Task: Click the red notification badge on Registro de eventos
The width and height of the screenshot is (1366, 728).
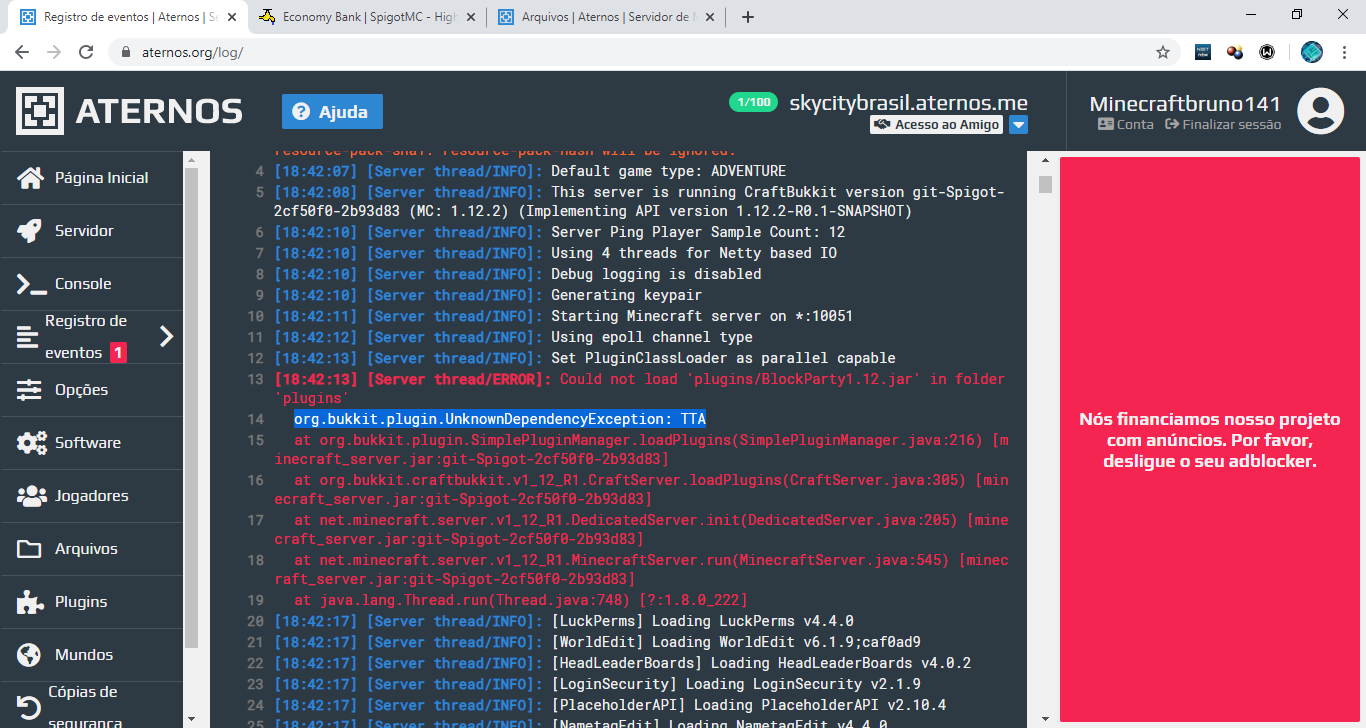Action: [x=118, y=352]
